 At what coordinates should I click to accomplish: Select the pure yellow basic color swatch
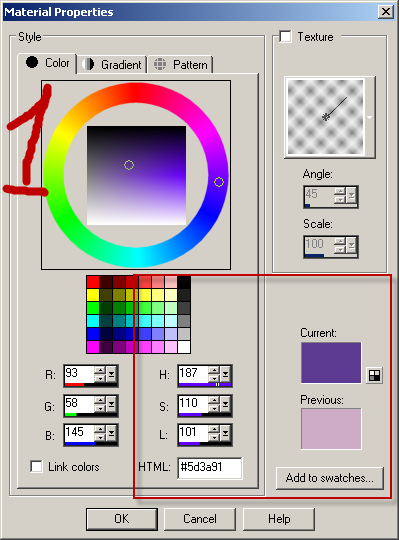(x=93, y=295)
